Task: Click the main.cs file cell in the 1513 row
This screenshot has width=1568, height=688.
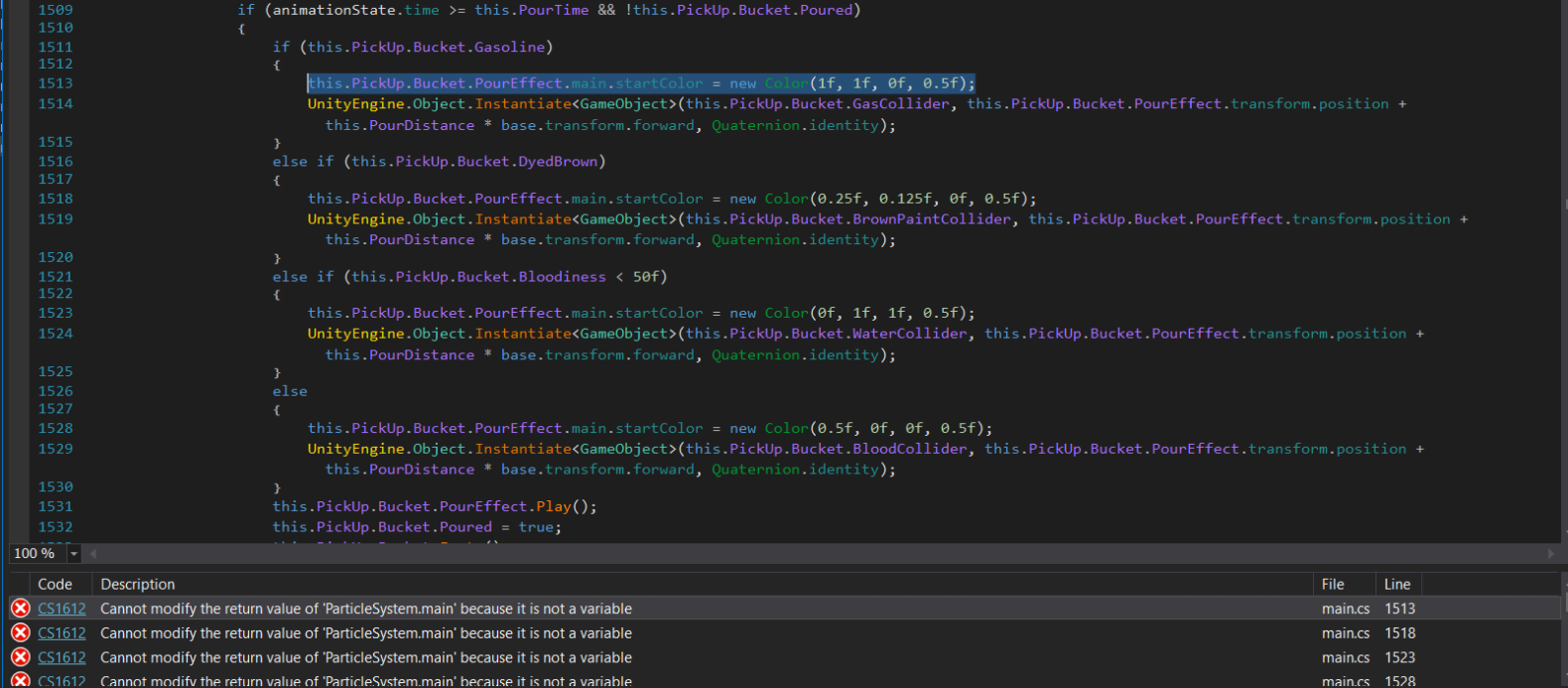Action: tap(1346, 609)
